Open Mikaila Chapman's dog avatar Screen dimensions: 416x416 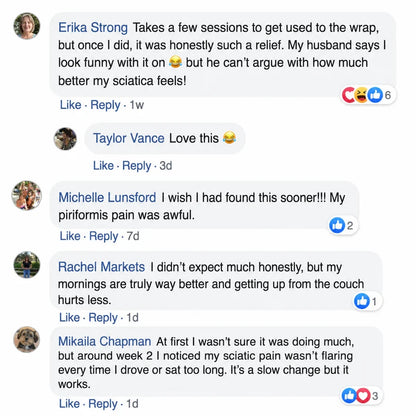[27, 340]
